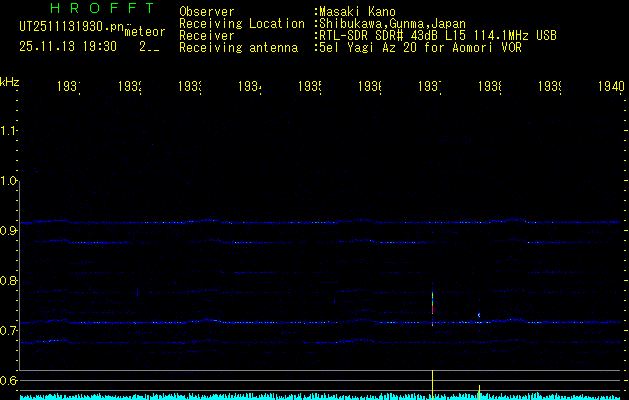Click the 25.11.13 19:30 timestamp
This screenshot has width=629, height=400.
(67, 46)
